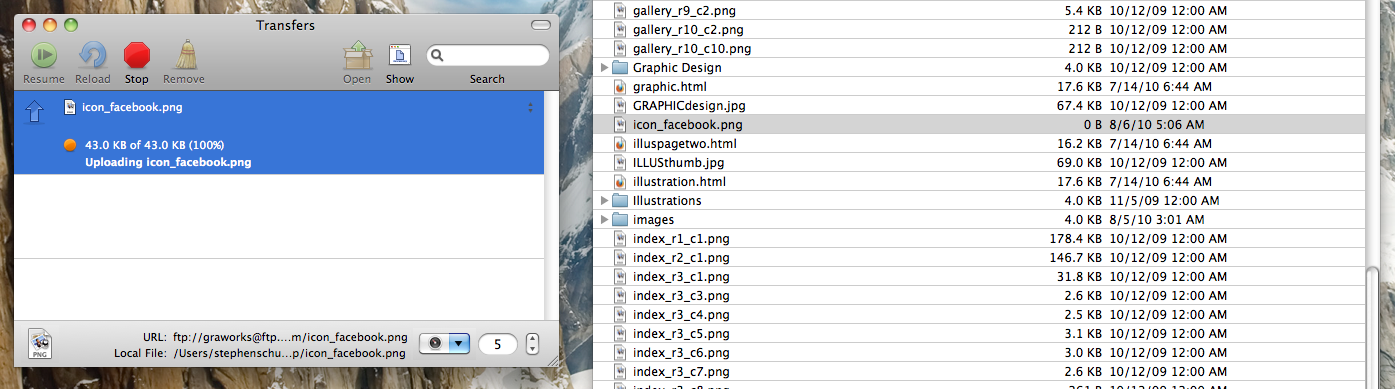Stop the current upload
The height and width of the screenshot is (389, 1395).
click(137, 55)
